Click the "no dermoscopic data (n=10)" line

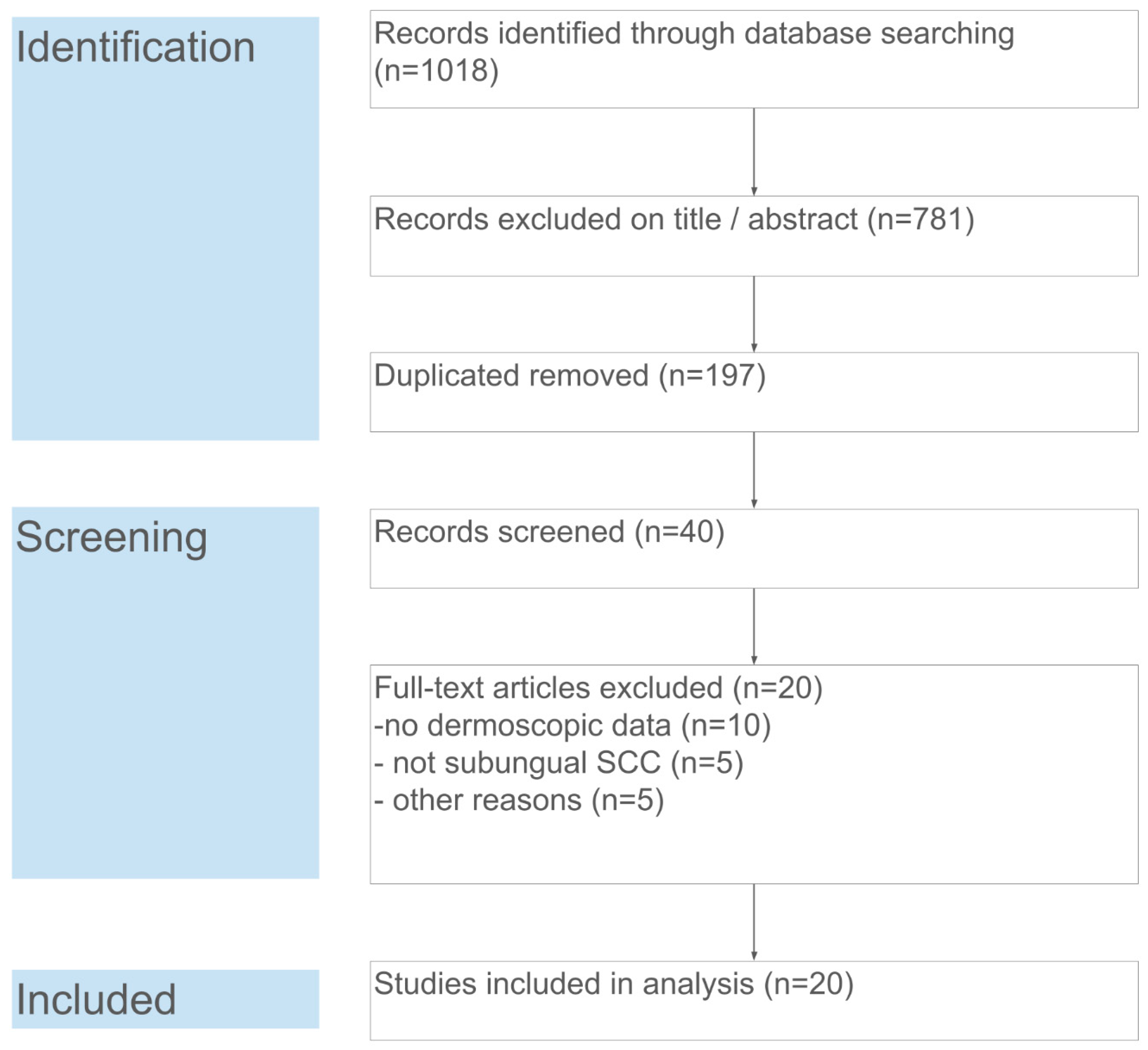tap(572, 725)
